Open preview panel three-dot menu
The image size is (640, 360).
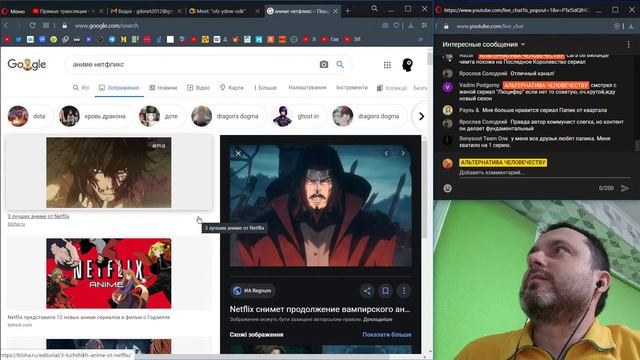(404, 291)
